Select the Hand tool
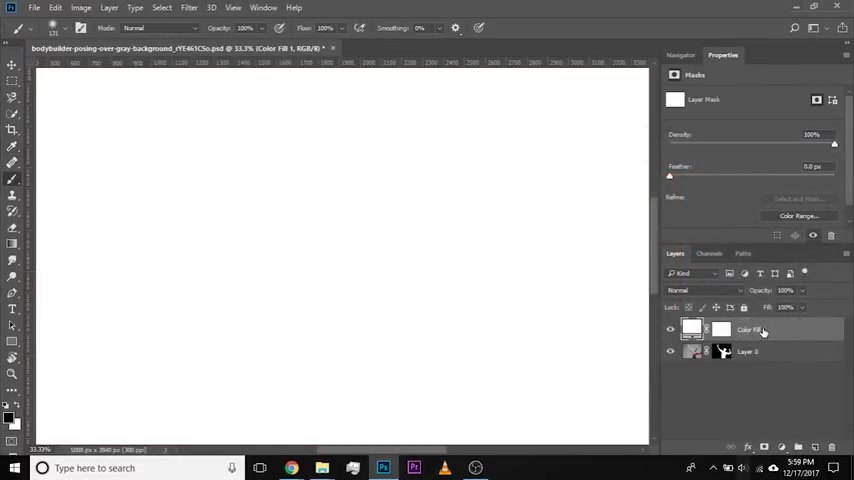The width and height of the screenshot is (854, 480). pyautogui.click(x=11, y=358)
